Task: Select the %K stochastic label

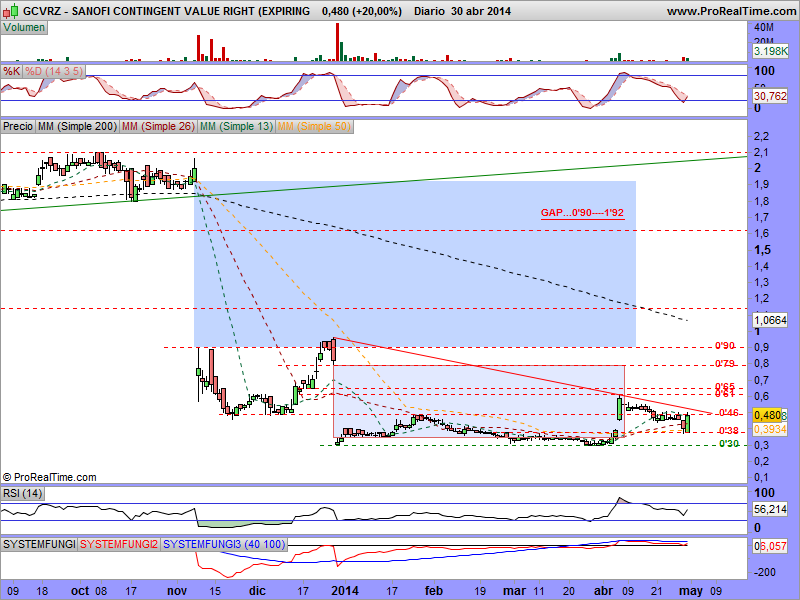Action: coord(12,71)
